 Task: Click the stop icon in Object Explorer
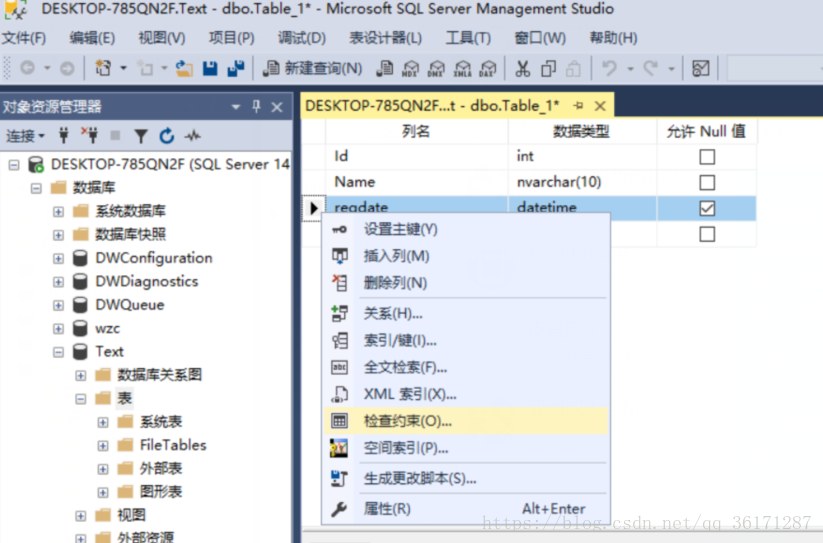tap(115, 136)
